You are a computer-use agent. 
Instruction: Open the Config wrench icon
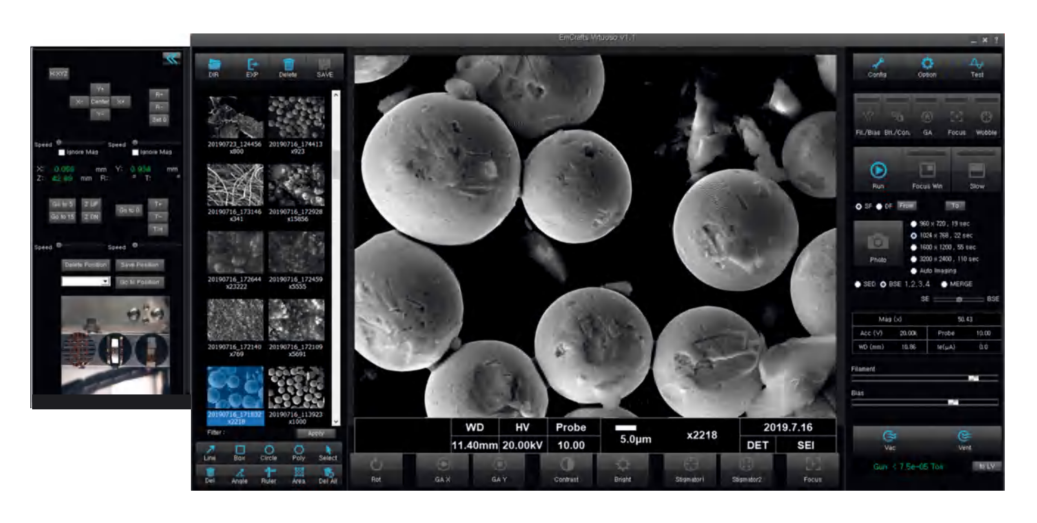click(878, 67)
